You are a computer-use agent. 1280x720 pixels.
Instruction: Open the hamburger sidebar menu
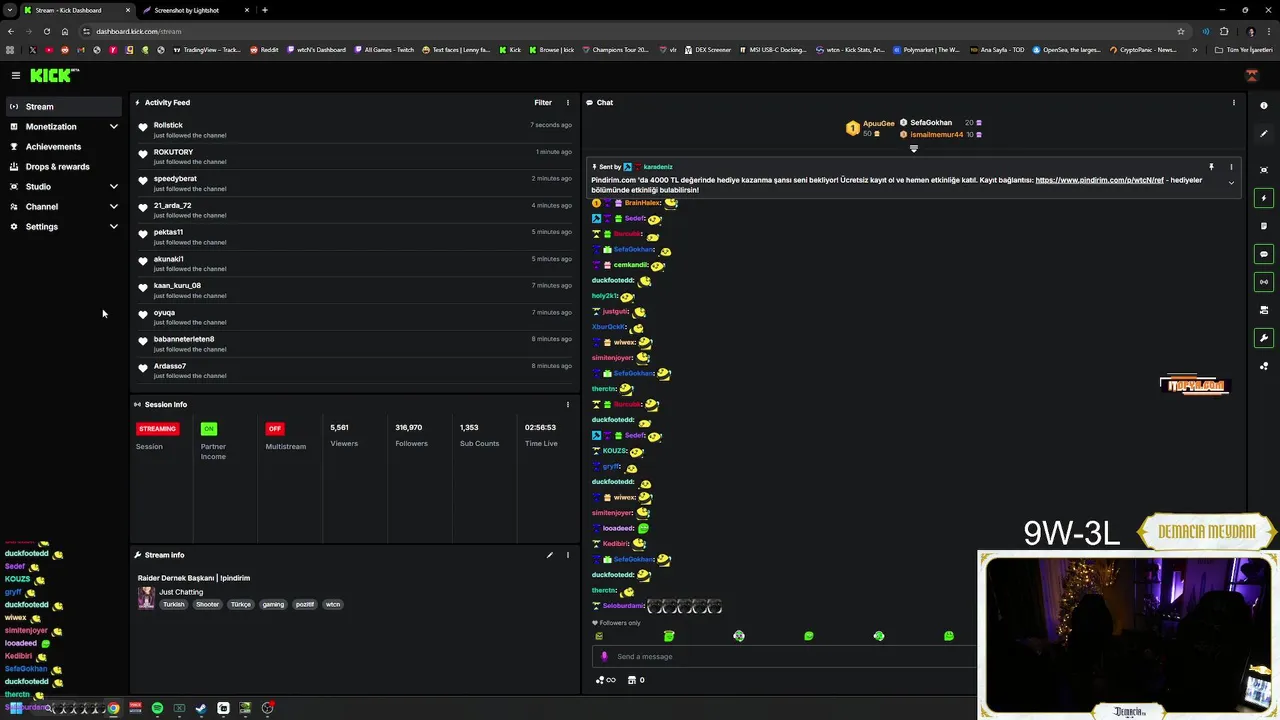(15, 75)
